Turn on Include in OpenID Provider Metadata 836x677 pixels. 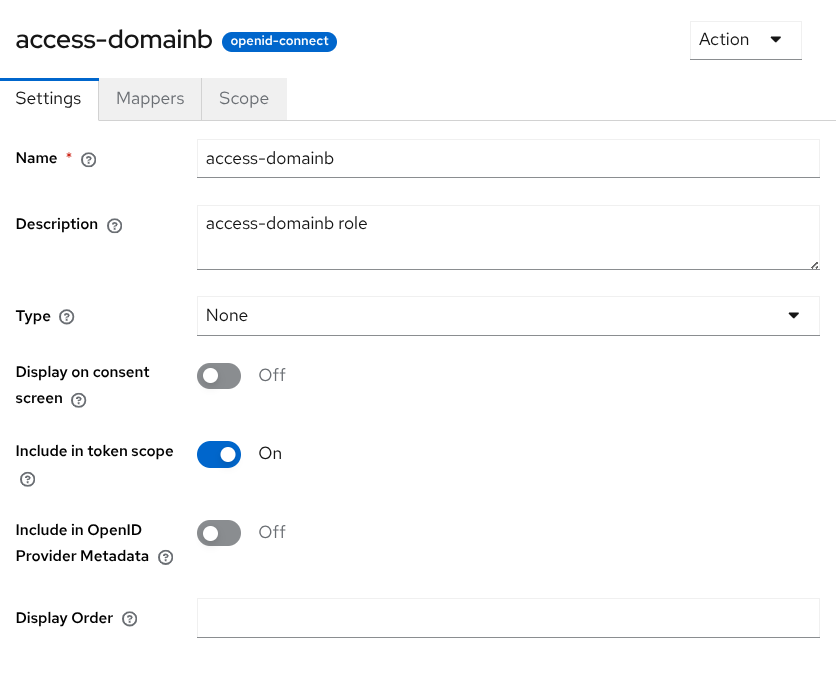coord(219,532)
